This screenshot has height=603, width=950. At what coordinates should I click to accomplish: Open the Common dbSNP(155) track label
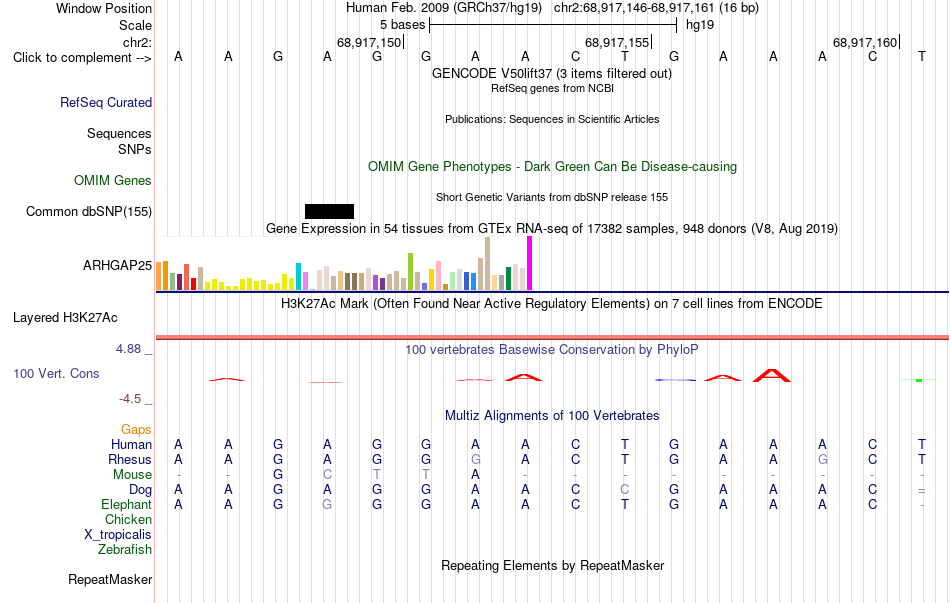coord(89,212)
